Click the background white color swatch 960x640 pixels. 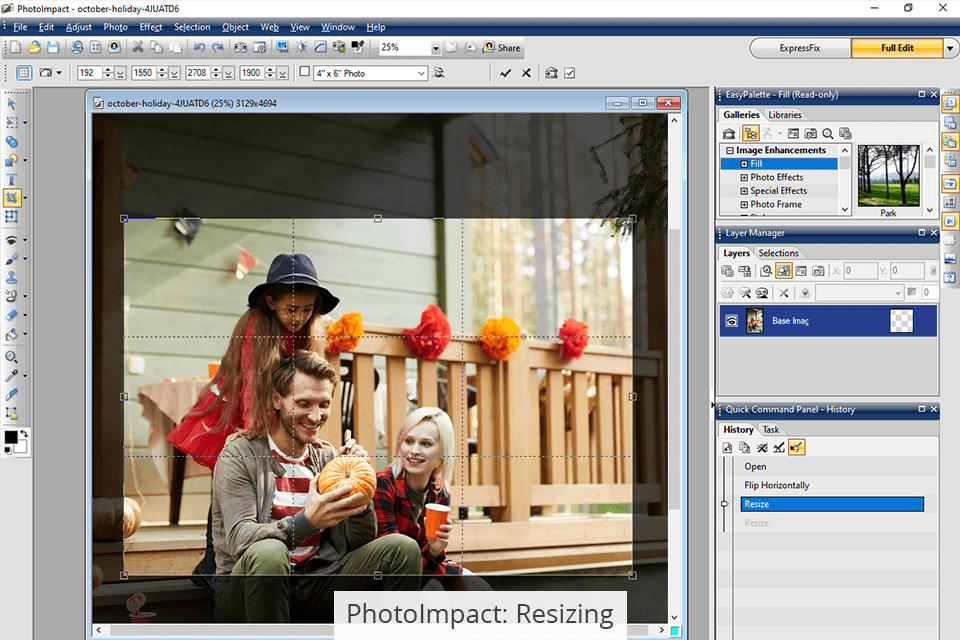(21, 446)
